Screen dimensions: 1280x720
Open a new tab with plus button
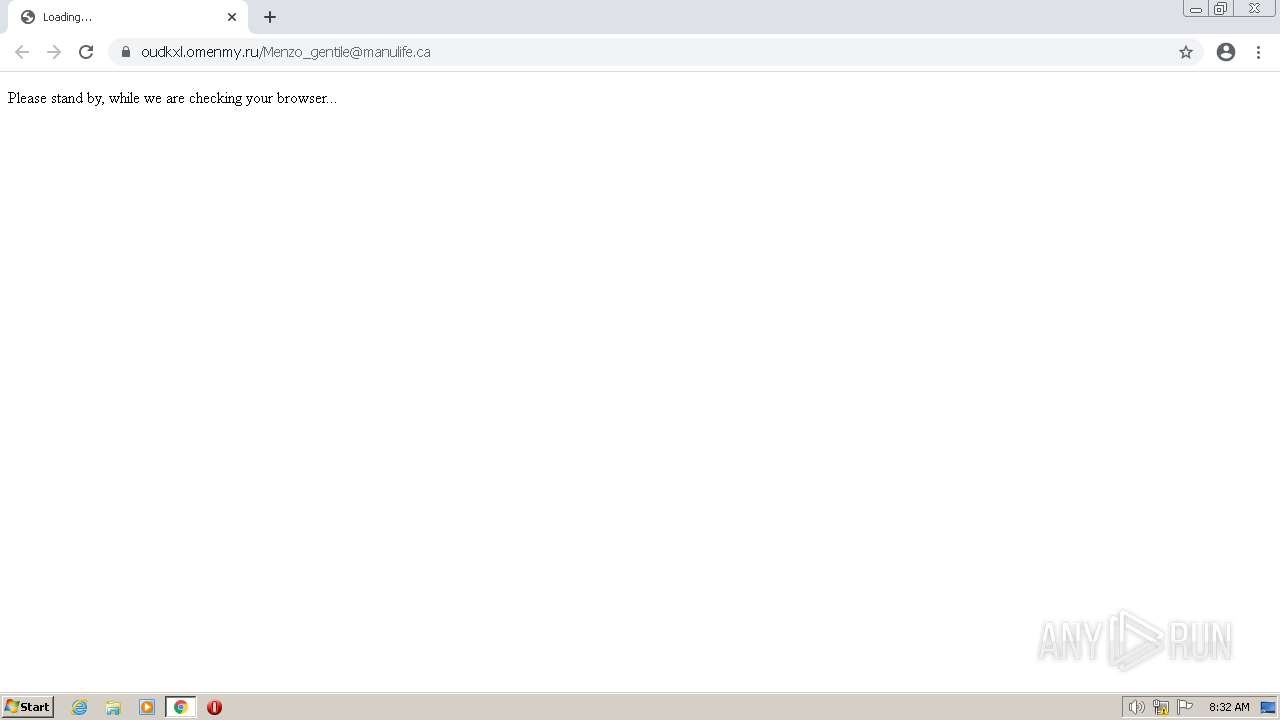[x=270, y=17]
